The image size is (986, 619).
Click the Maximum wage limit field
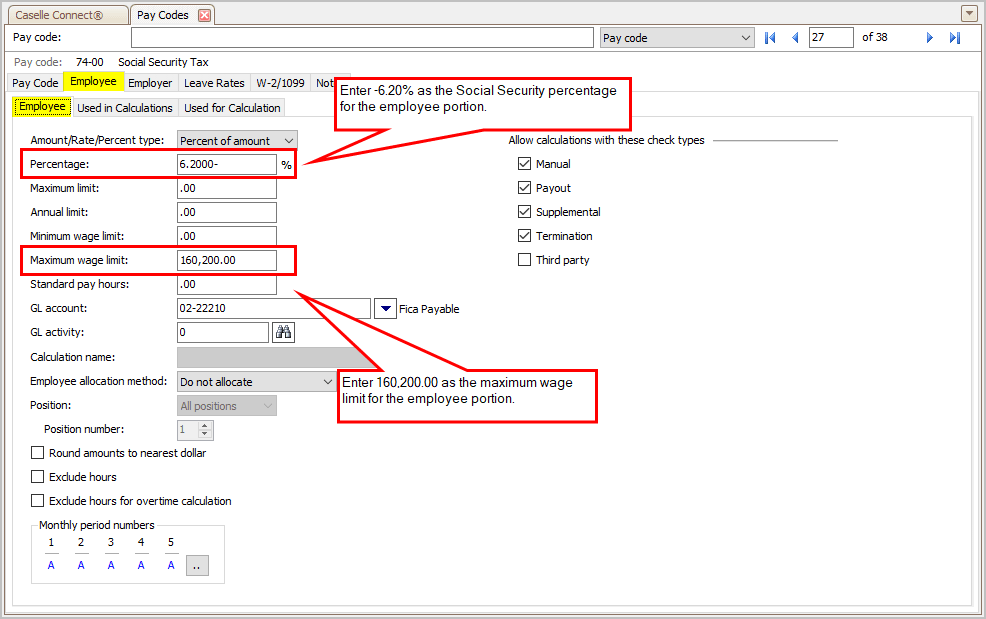click(226, 261)
